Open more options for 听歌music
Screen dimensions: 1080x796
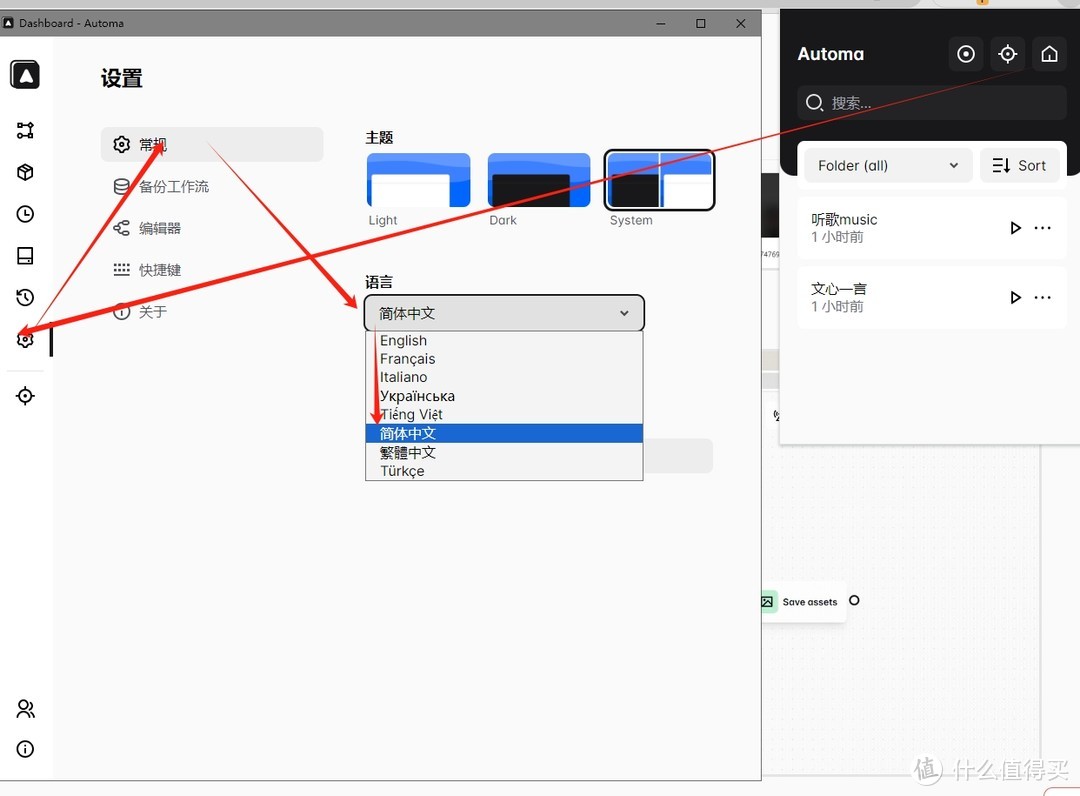1043,228
